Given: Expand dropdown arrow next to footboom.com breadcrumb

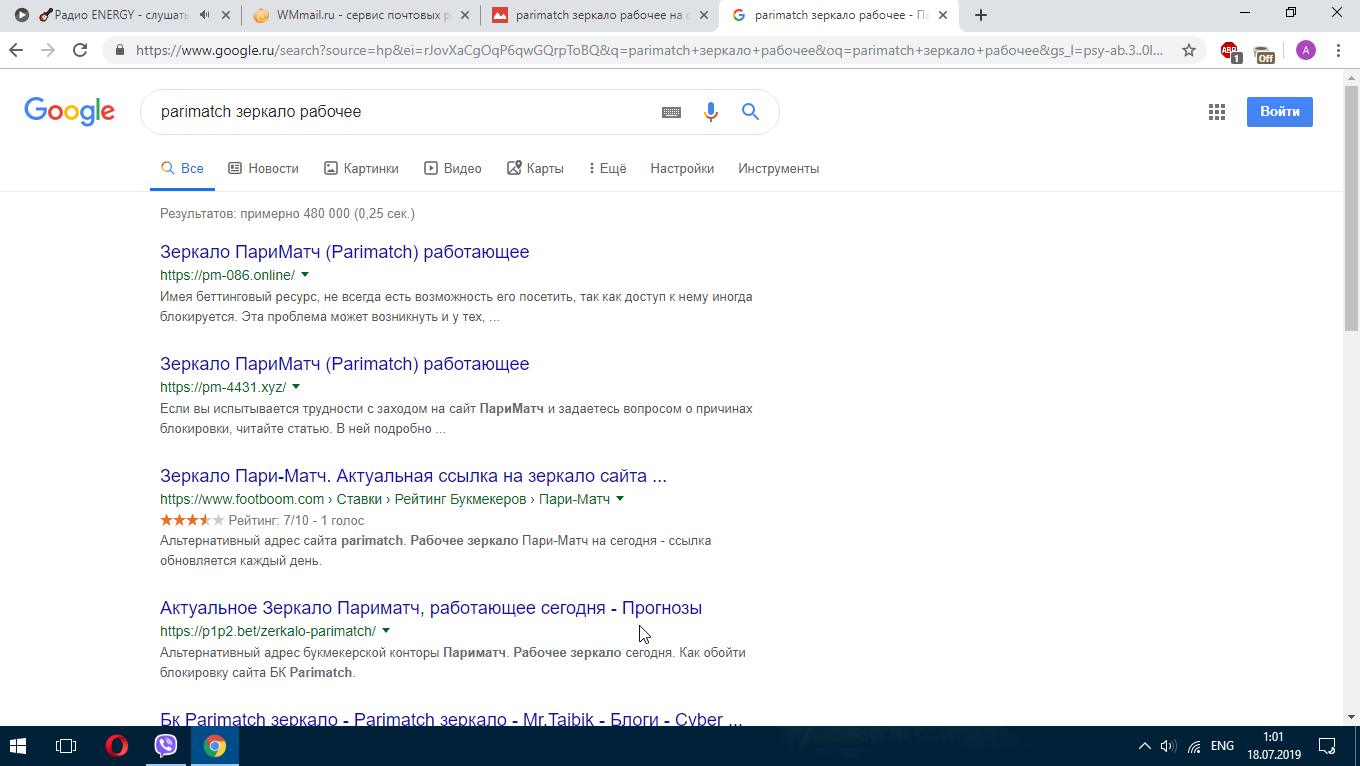Looking at the screenshot, I should [620, 499].
